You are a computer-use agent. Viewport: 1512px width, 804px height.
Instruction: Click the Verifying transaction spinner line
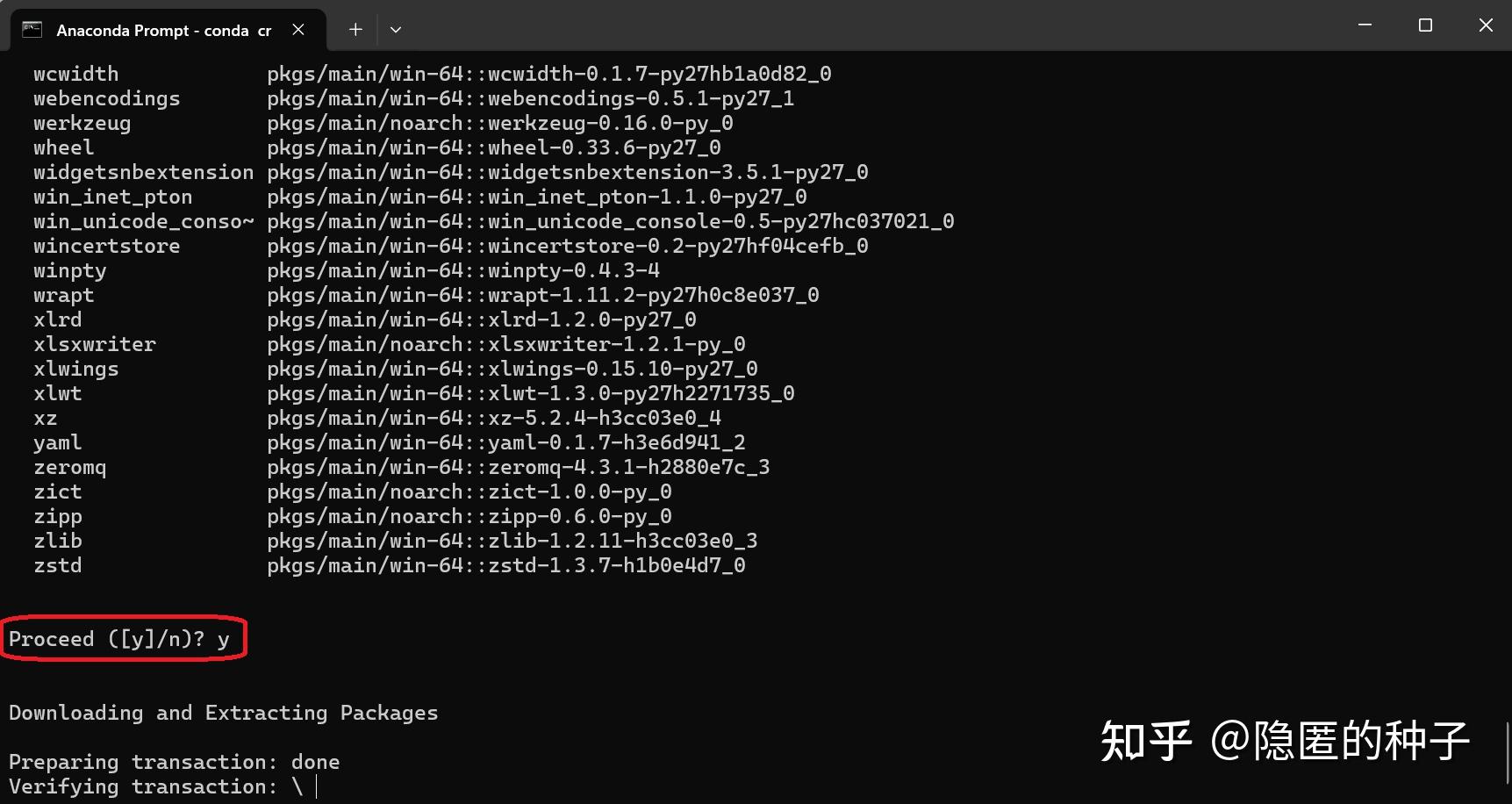[x=154, y=786]
